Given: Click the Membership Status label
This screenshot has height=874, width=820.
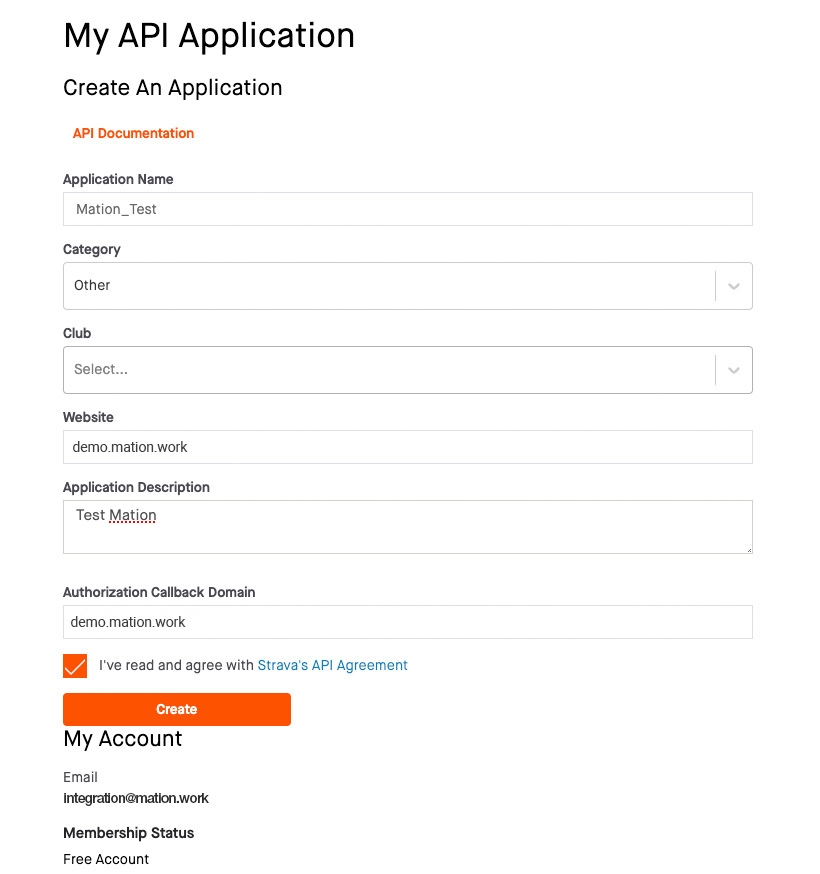Looking at the screenshot, I should tap(129, 833).
